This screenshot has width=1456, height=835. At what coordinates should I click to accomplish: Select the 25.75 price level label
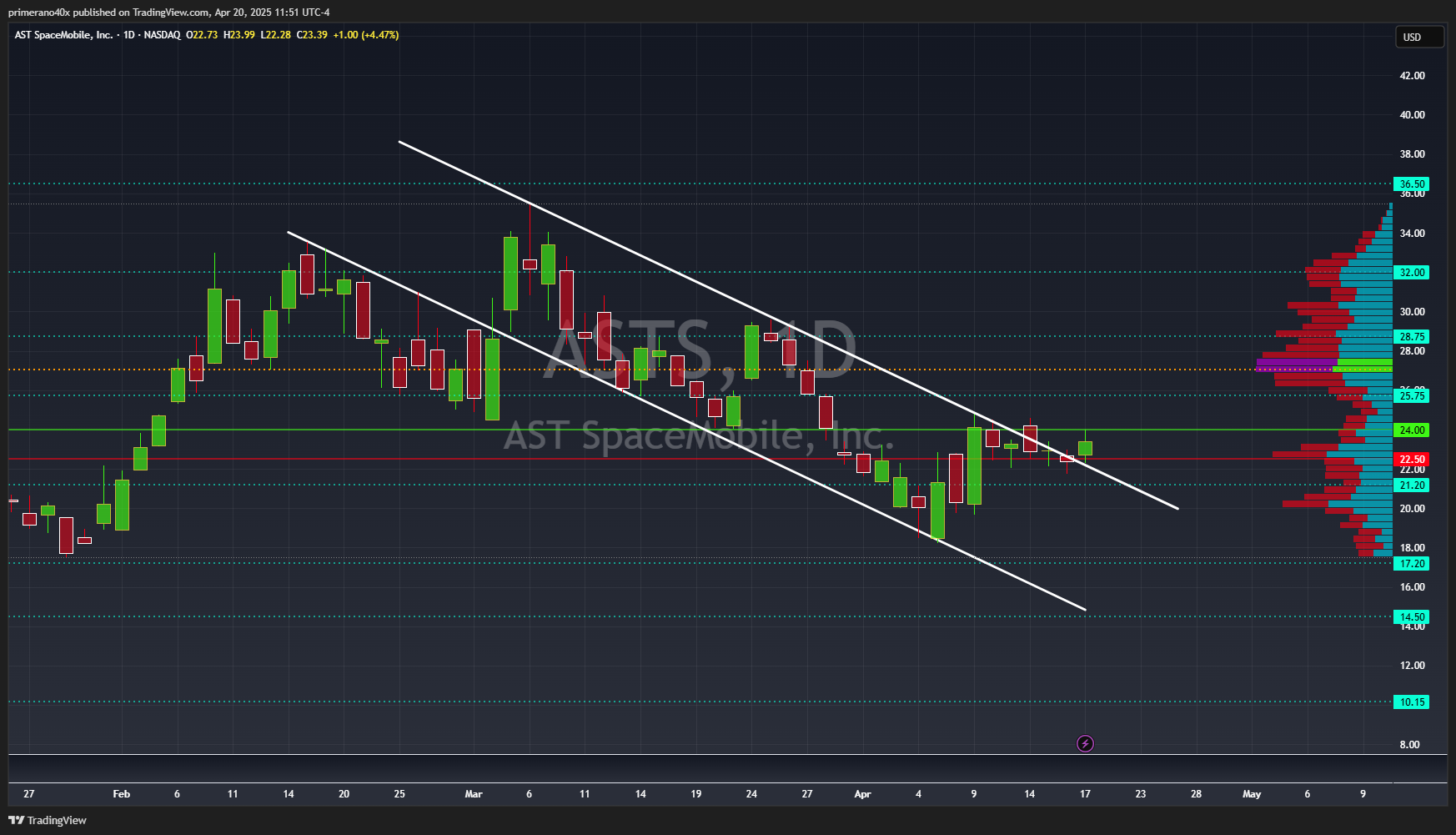click(1412, 396)
